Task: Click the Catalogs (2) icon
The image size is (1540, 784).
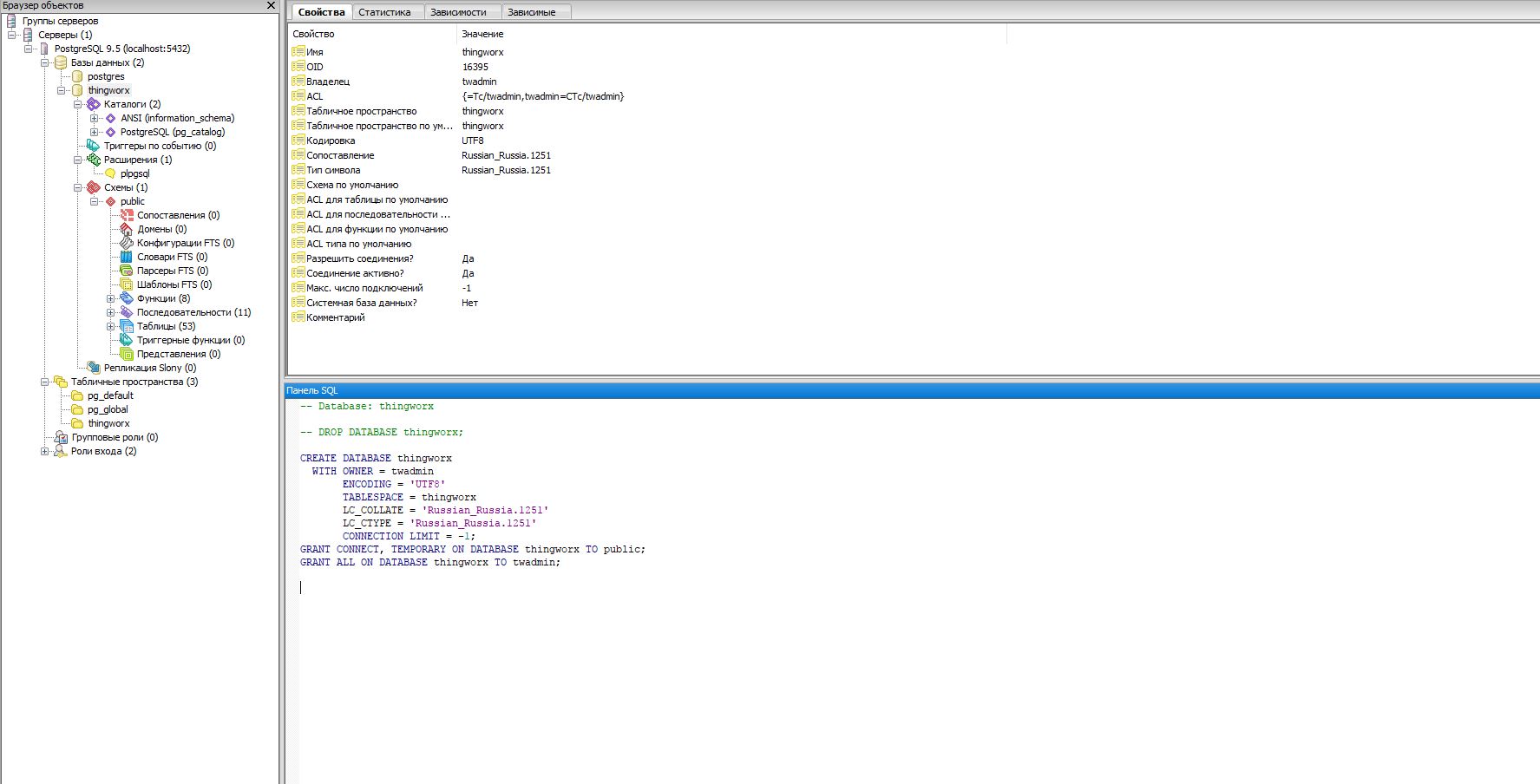Action: (x=94, y=104)
